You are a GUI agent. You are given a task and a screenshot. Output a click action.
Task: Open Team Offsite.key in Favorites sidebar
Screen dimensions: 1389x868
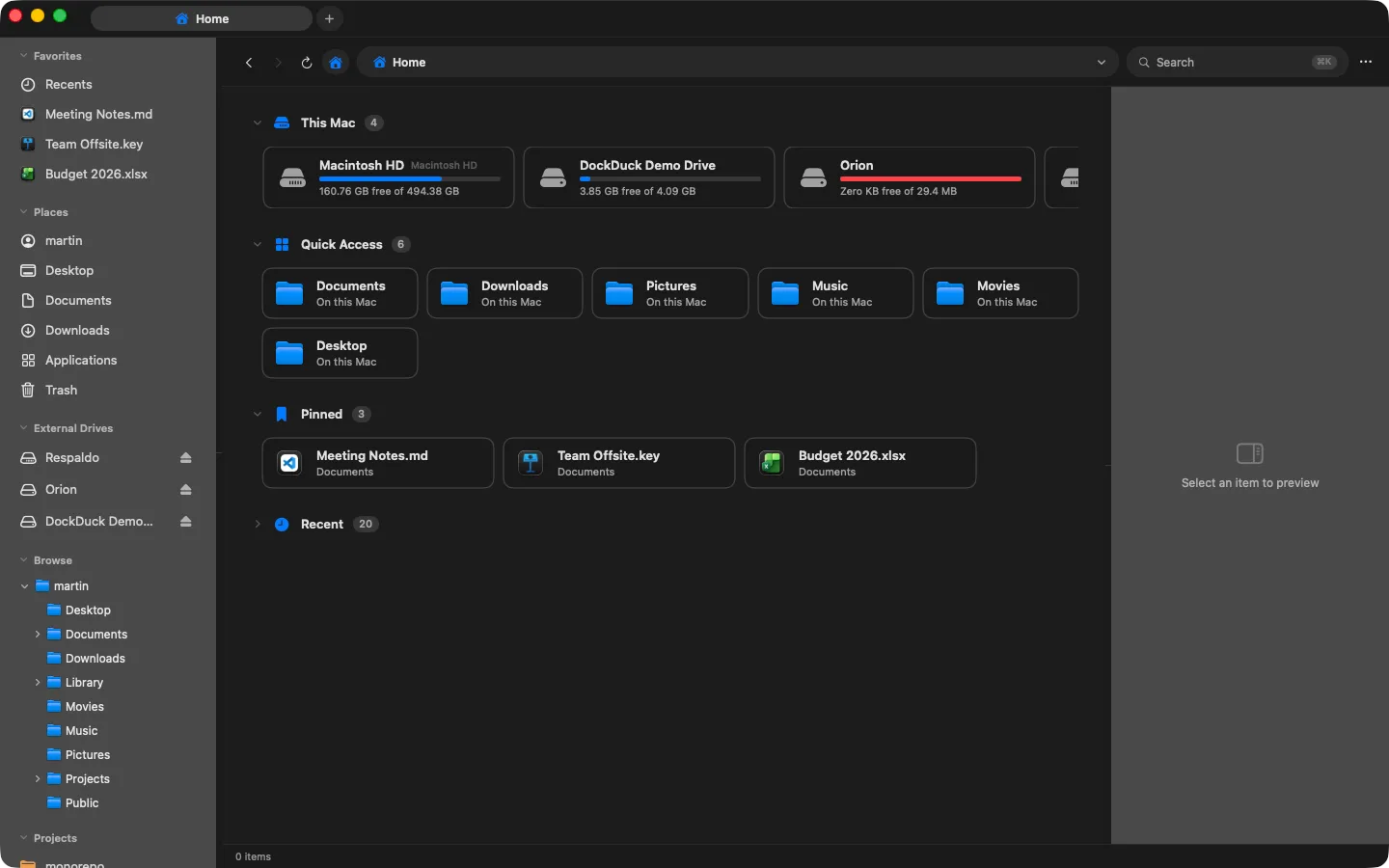pyautogui.click(x=108, y=145)
